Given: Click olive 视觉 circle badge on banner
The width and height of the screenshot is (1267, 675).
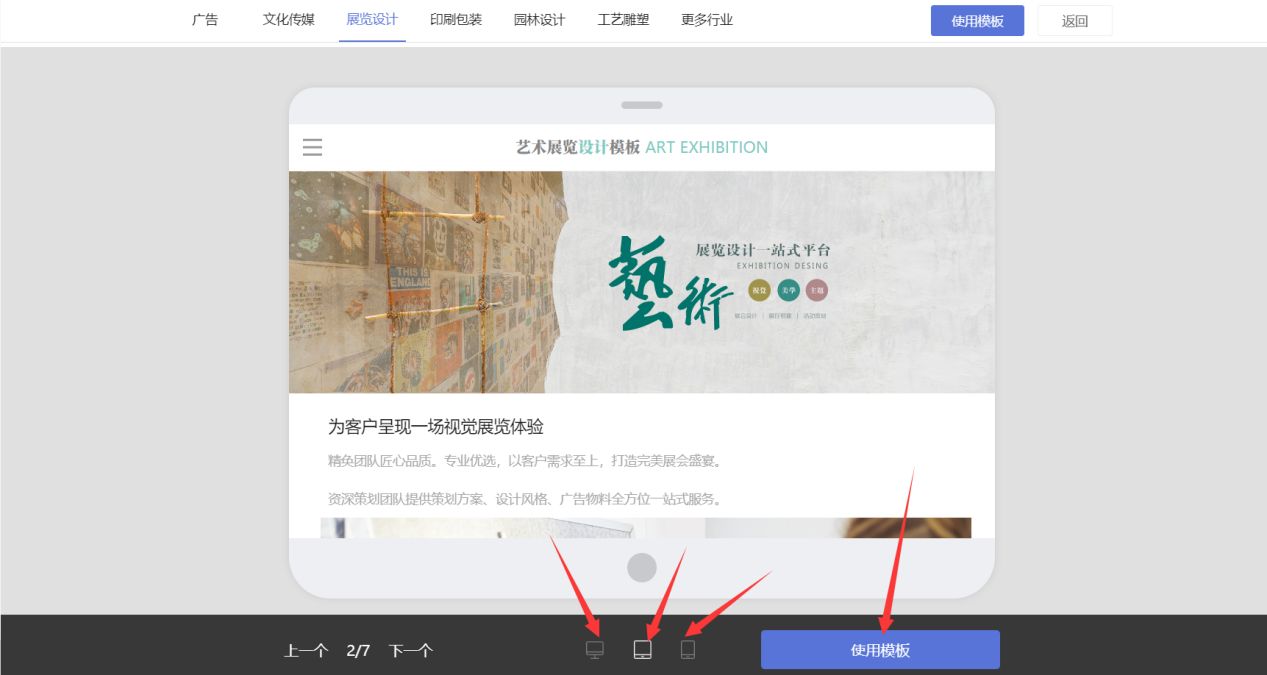Looking at the screenshot, I should (760, 290).
